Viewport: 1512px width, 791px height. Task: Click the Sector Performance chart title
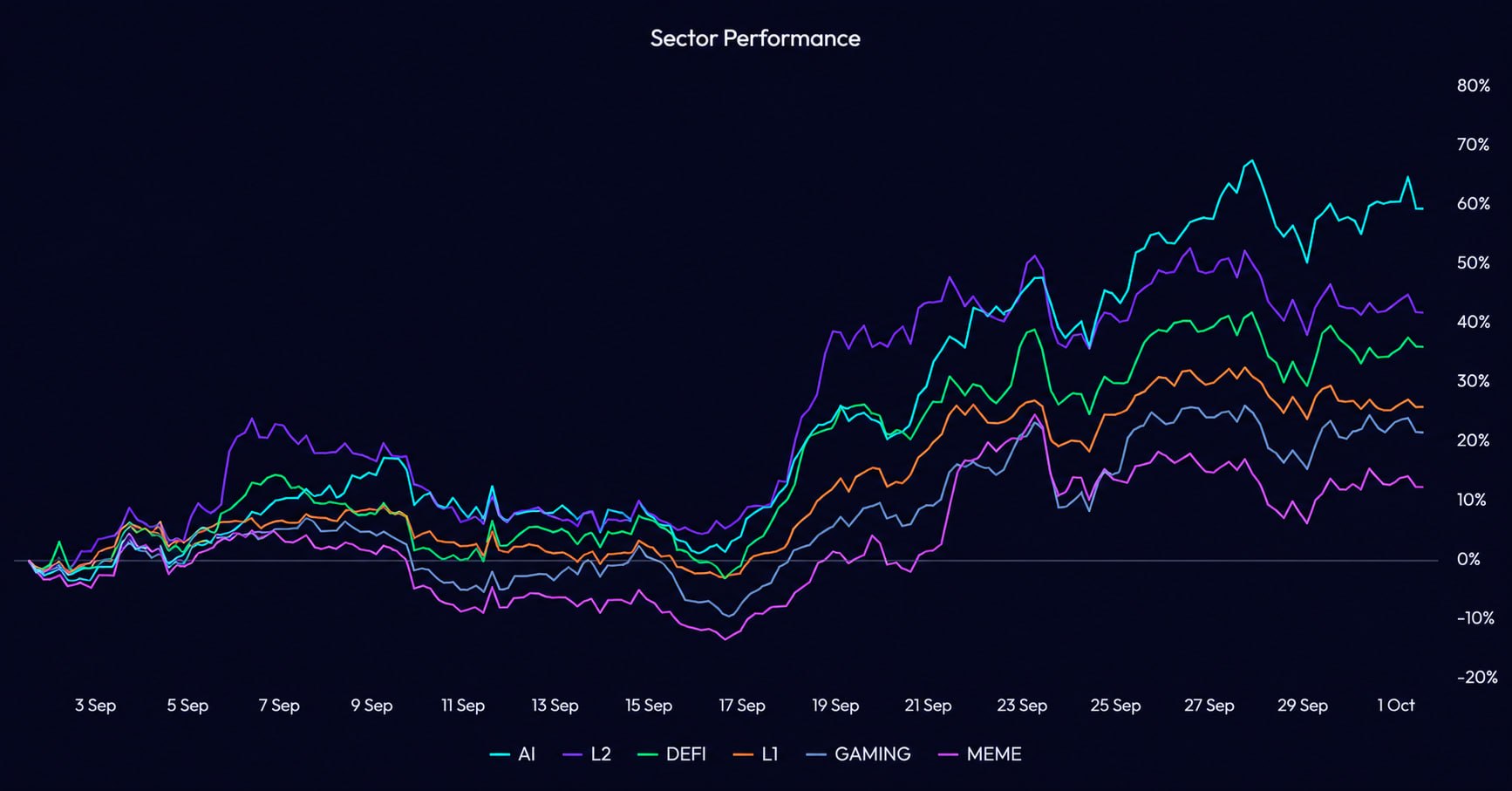[x=755, y=38]
